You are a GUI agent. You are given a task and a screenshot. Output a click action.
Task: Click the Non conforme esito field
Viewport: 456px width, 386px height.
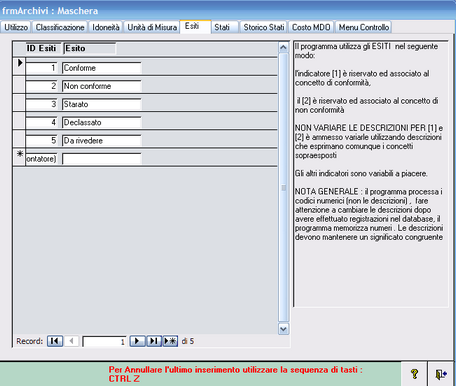click(x=102, y=86)
